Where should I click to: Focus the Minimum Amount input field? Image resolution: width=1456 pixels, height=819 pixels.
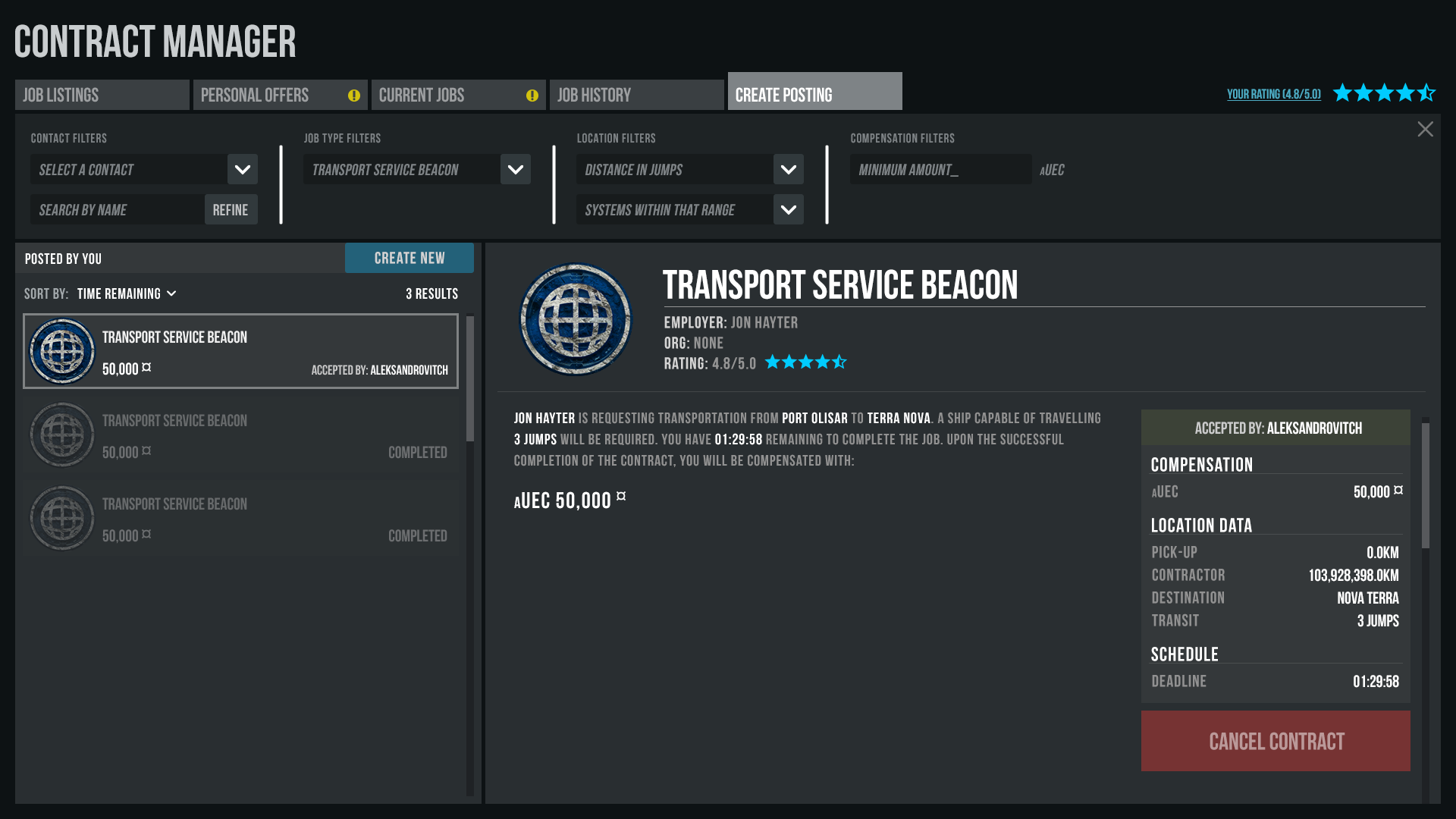click(940, 170)
